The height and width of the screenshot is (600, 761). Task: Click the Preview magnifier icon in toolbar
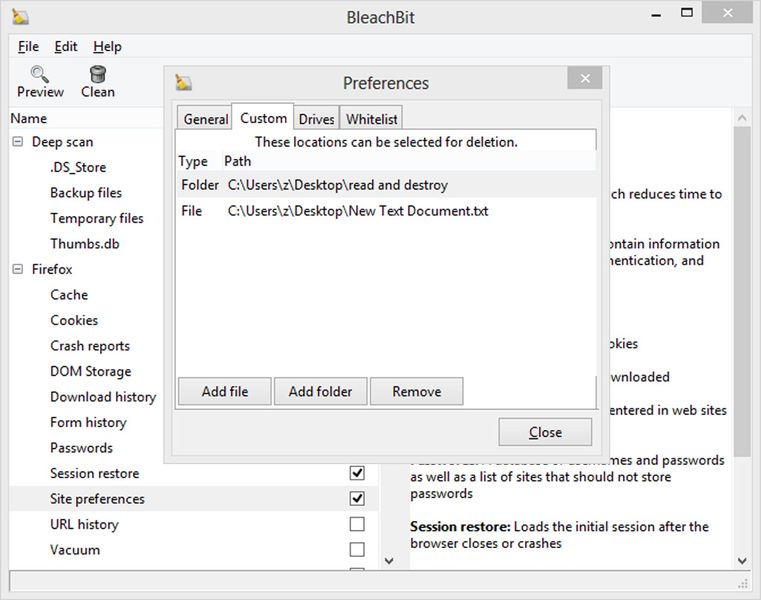click(39, 74)
